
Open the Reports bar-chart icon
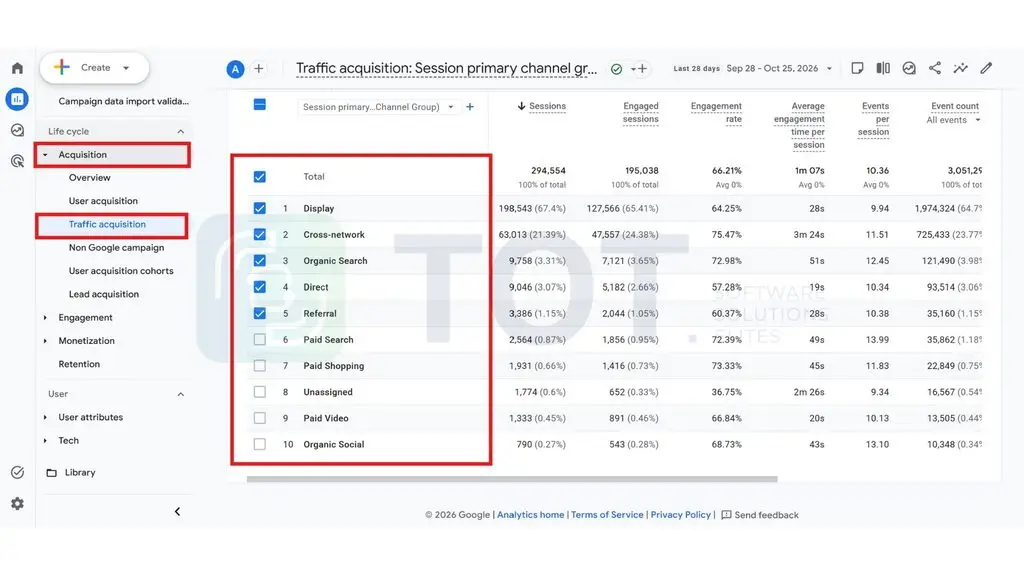pyautogui.click(x=17, y=99)
